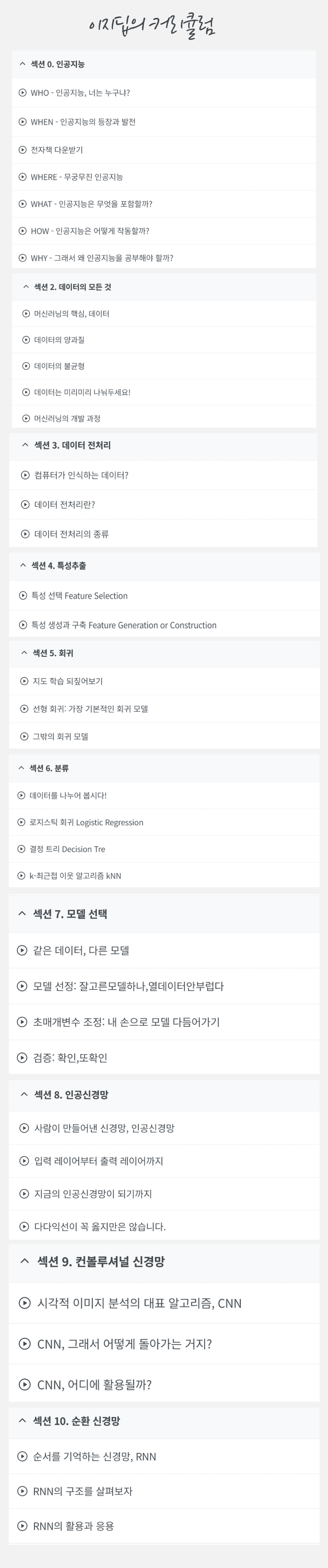Collapse 섹션 9. 컨볼루셔널 신경망 chevron
The image size is (328, 1568).
click(x=25, y=1261)
